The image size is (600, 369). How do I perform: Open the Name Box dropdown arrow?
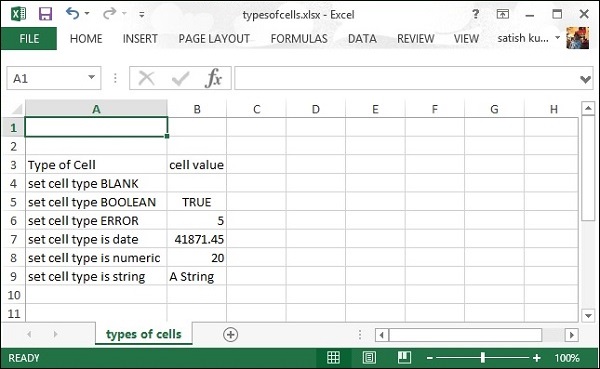91,78
